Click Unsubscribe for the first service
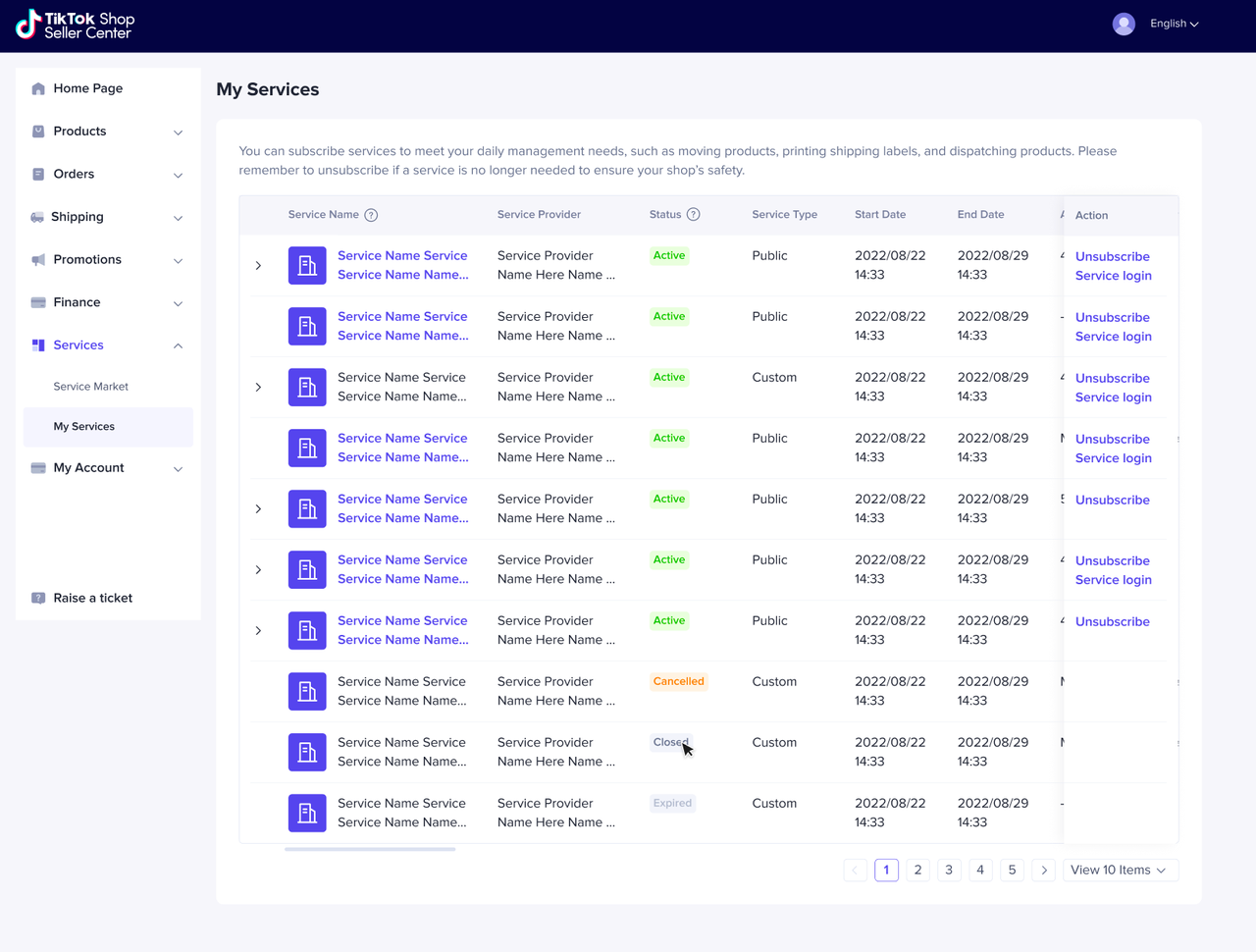The height and width of the screenshot is (952, 1256). (1112, 257)
